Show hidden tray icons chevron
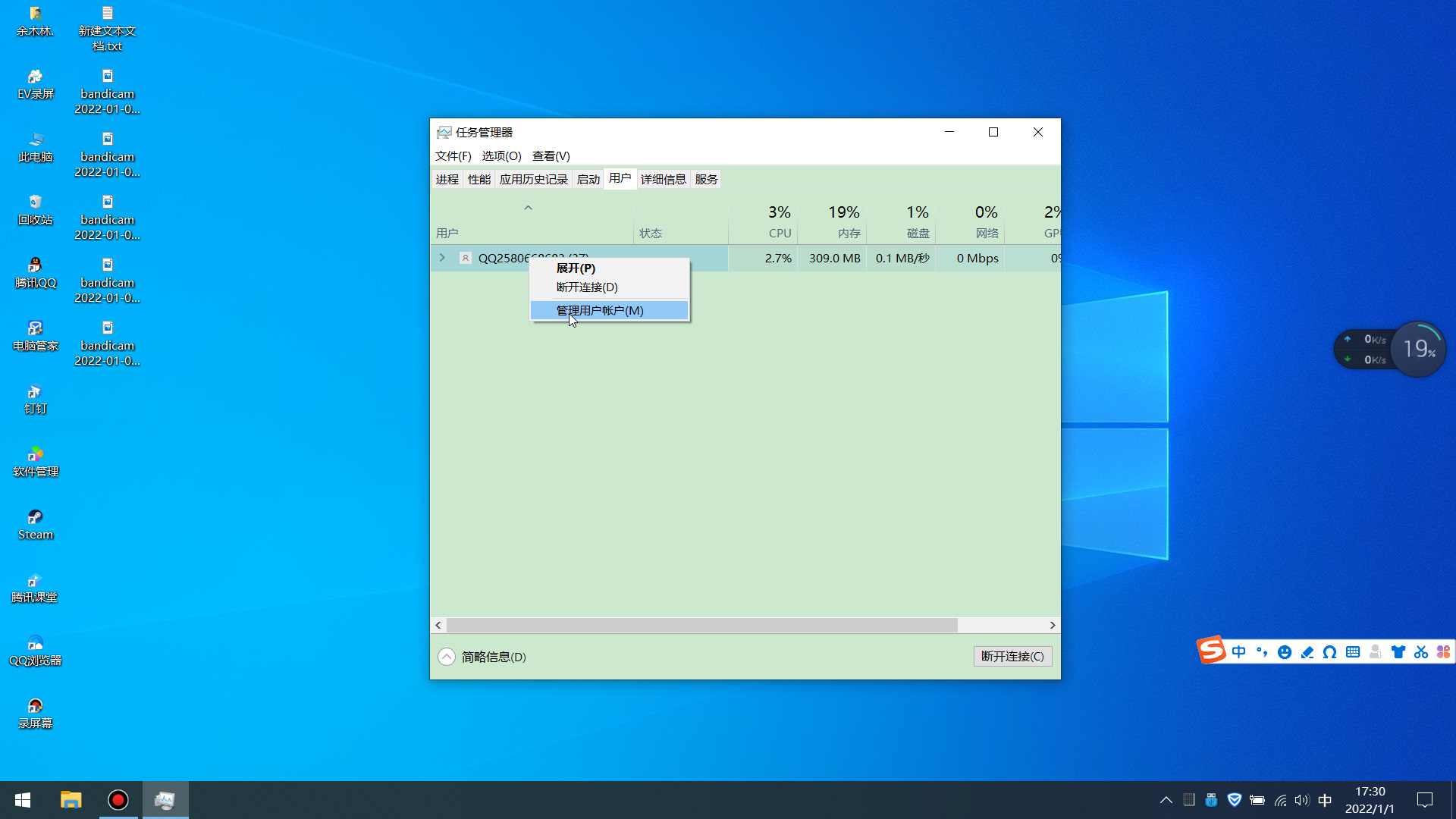1456x819 pixels. [1166, 800]
